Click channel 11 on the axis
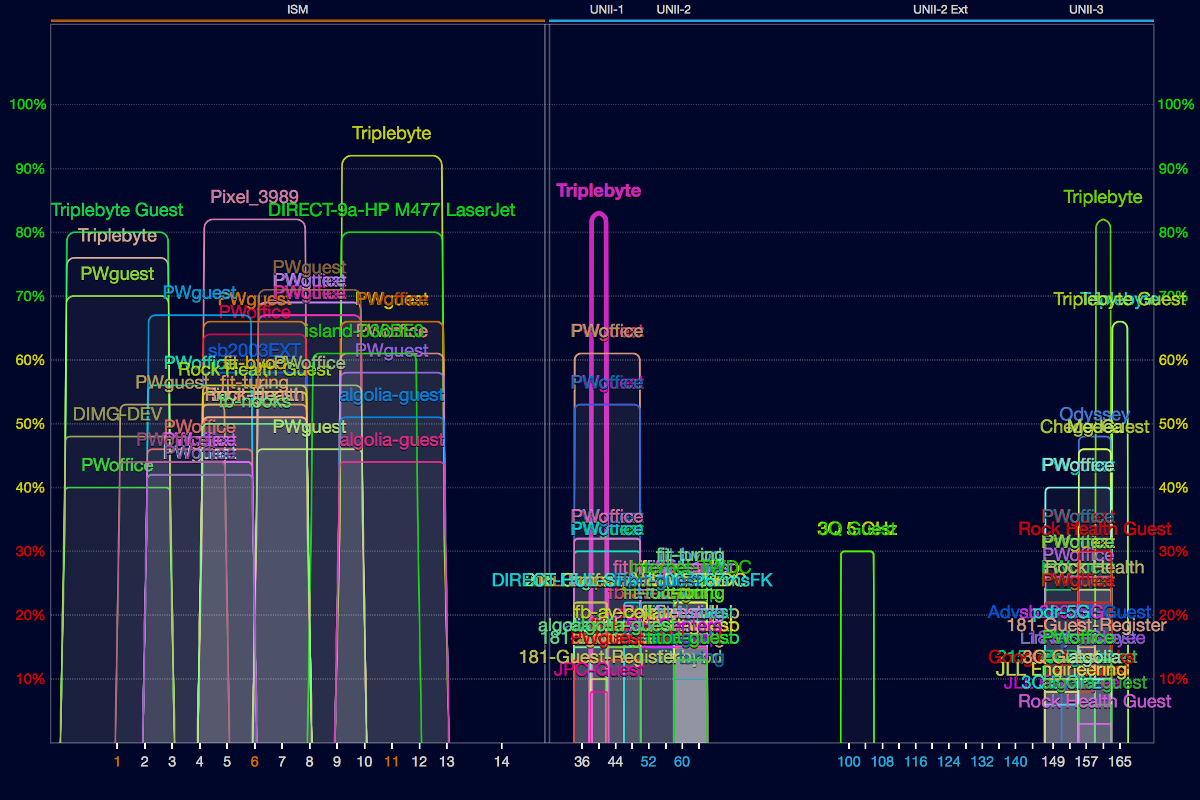 tap(392, 762)
